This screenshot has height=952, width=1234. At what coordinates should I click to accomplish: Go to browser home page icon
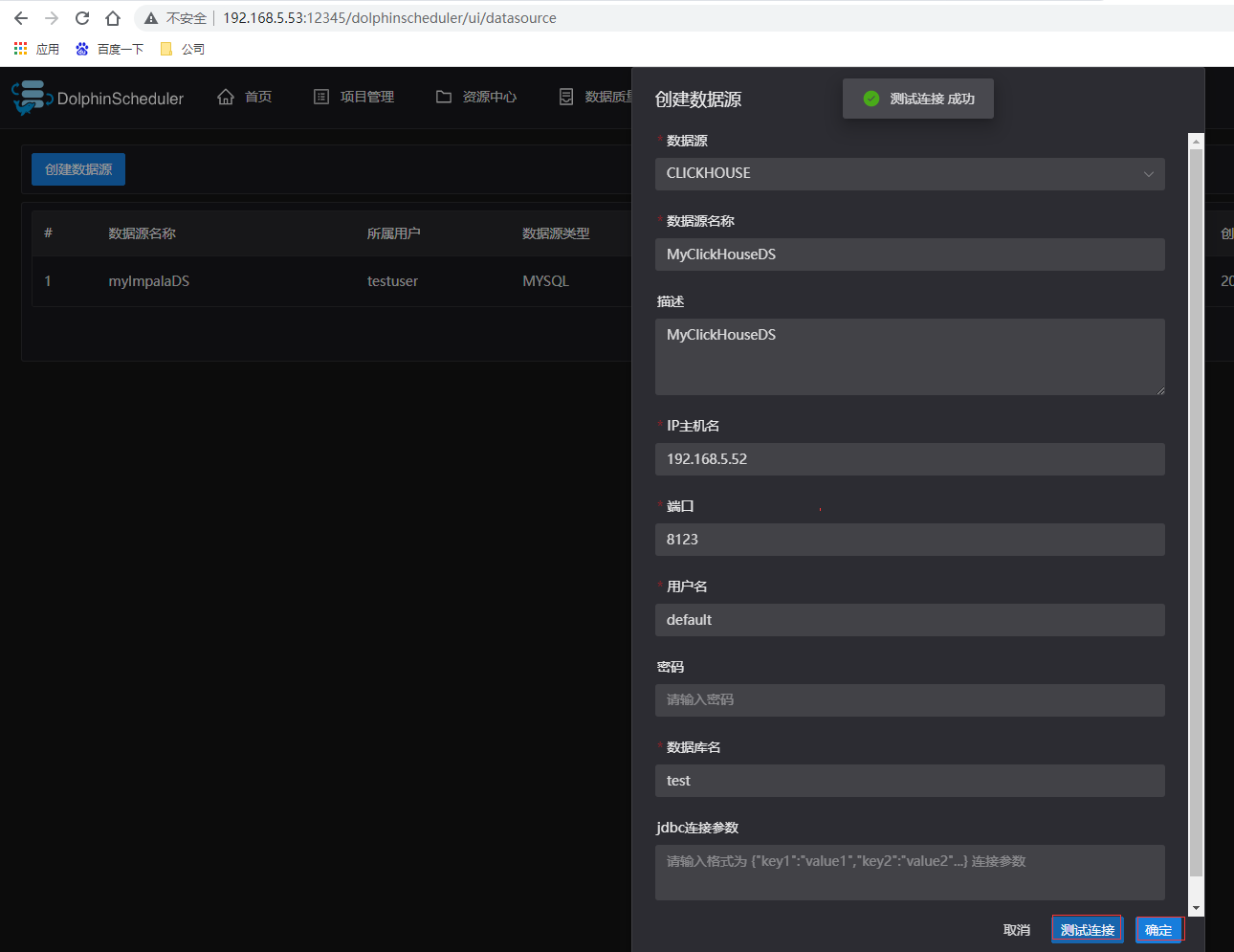pos(113,18)
